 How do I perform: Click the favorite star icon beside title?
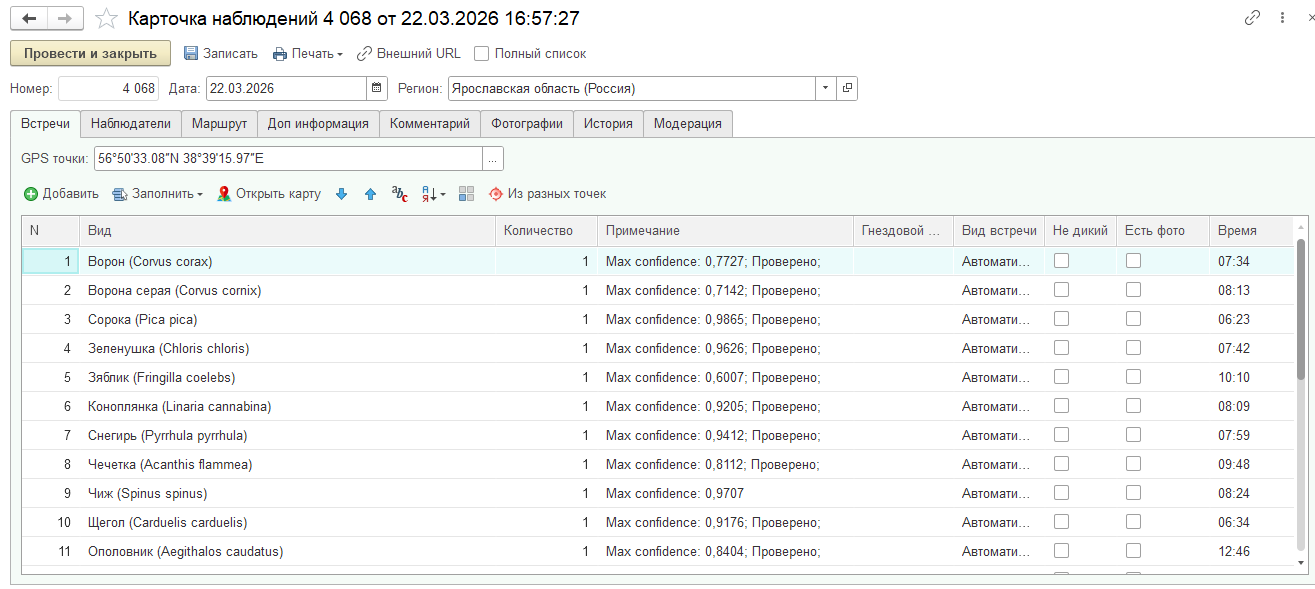(106, 19)
